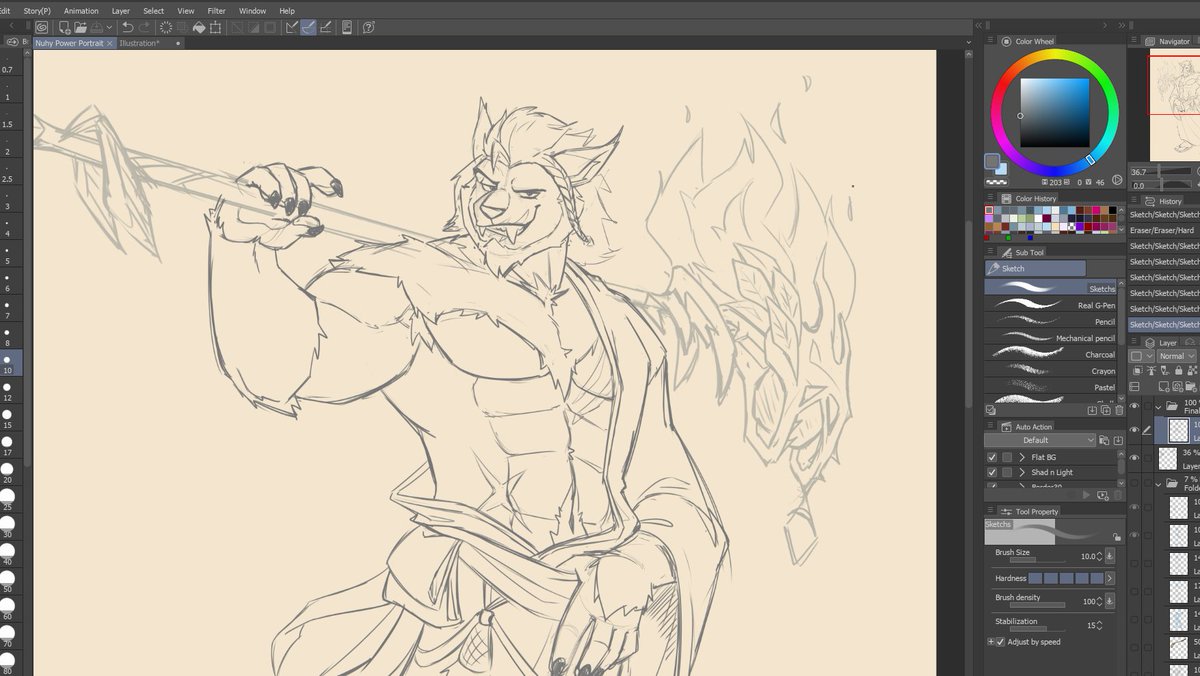The width and height of the screenshot is (1200, 676).
Task: Redo the last undone action
Action: (145, 27)
